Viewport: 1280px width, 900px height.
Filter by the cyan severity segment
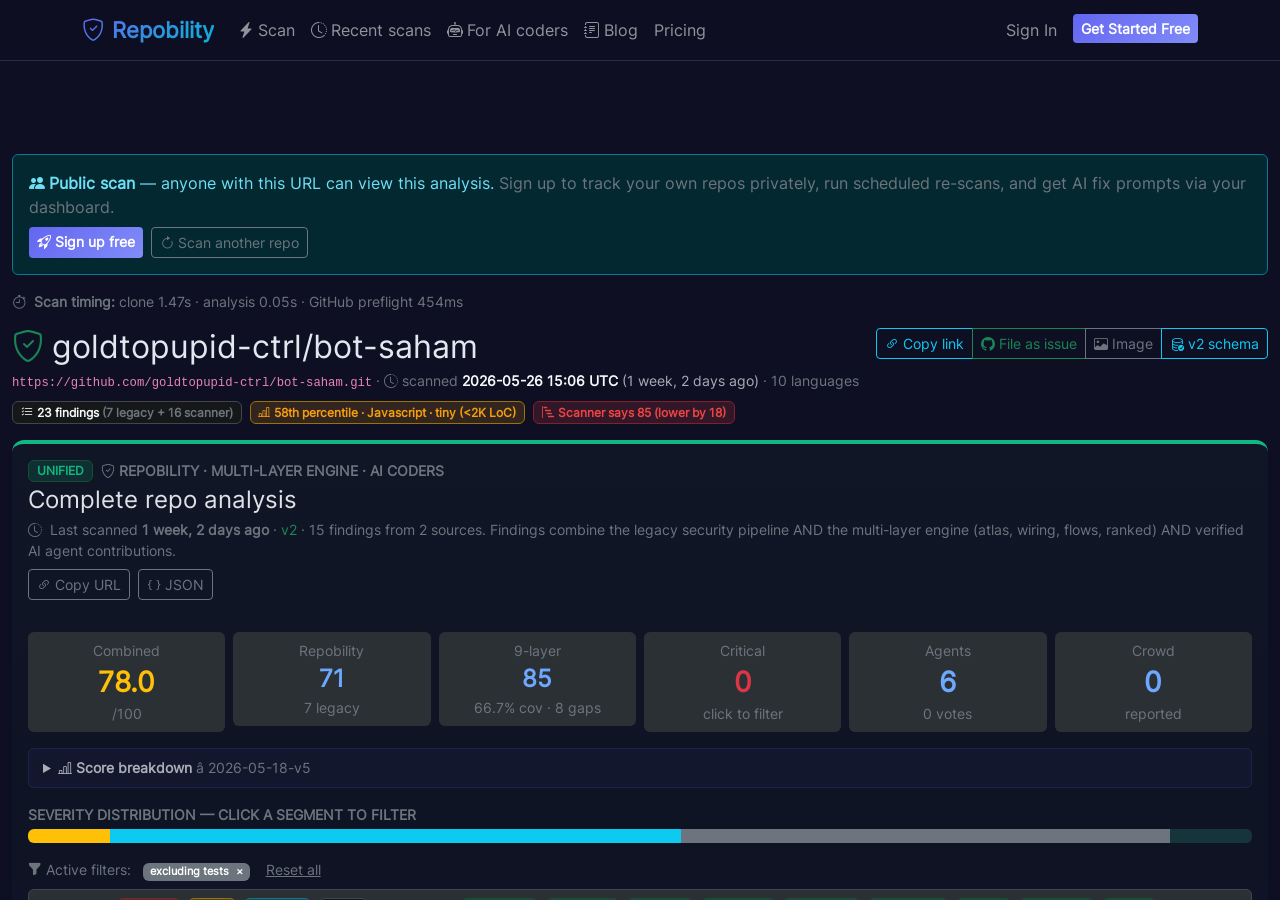pyautogui.click(x=395, y=836)
